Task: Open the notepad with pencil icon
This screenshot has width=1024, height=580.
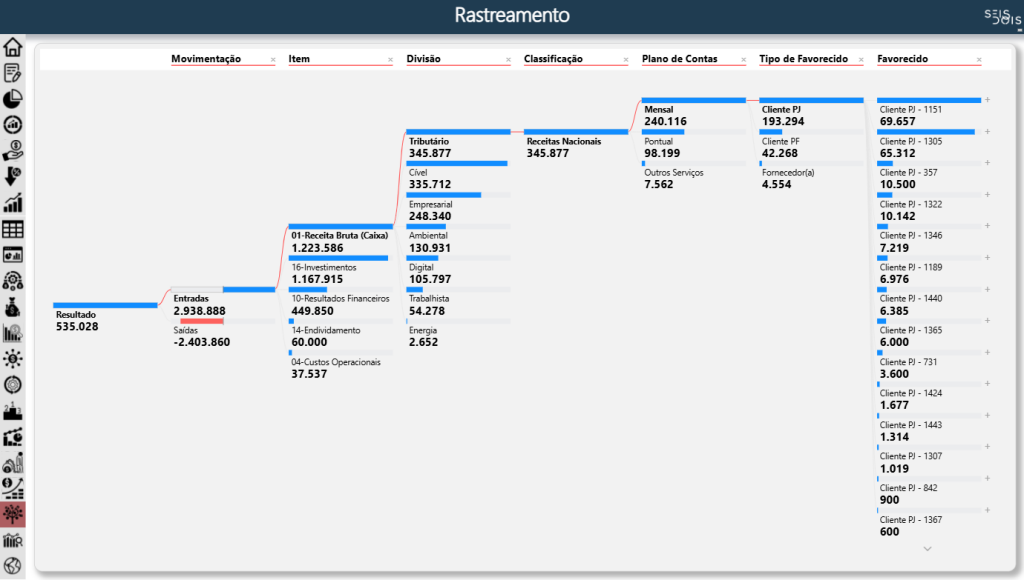Action: click(x=13, y=73)
